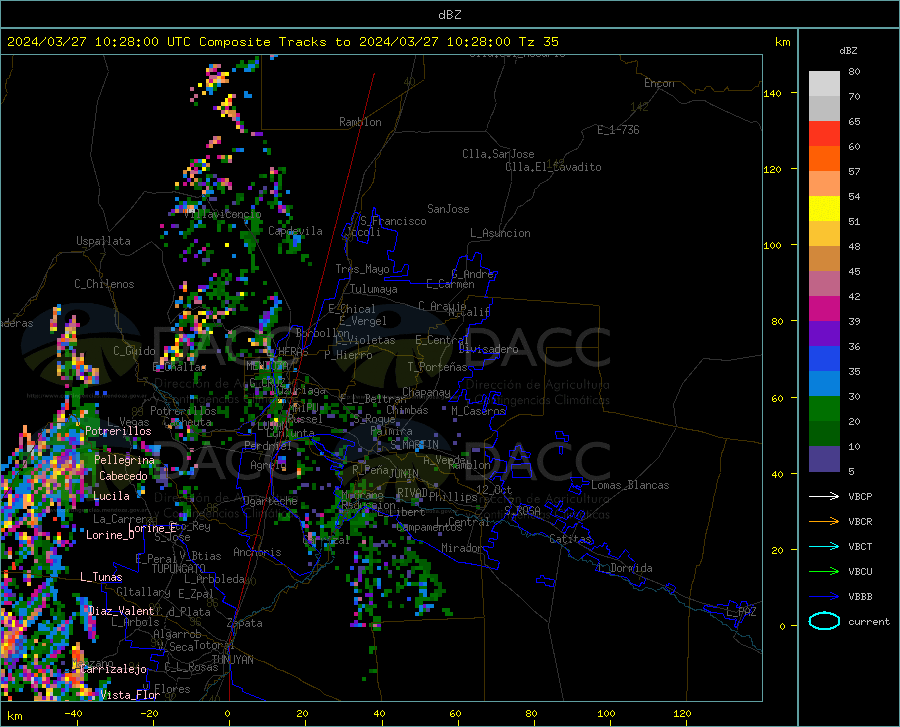The image size is (900, 727).
Task: Select the magenta 39 dBZ color swatch
Action: [824, 309]
